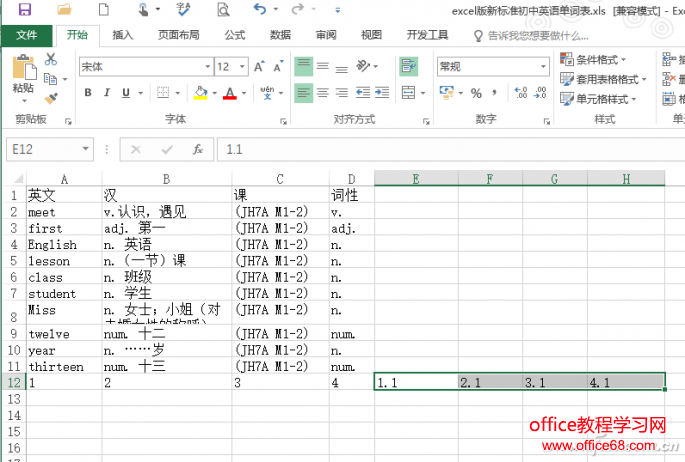Open the wén phonetic guide tool
Screen dimensions: 685x462
[x=267, y=93]
